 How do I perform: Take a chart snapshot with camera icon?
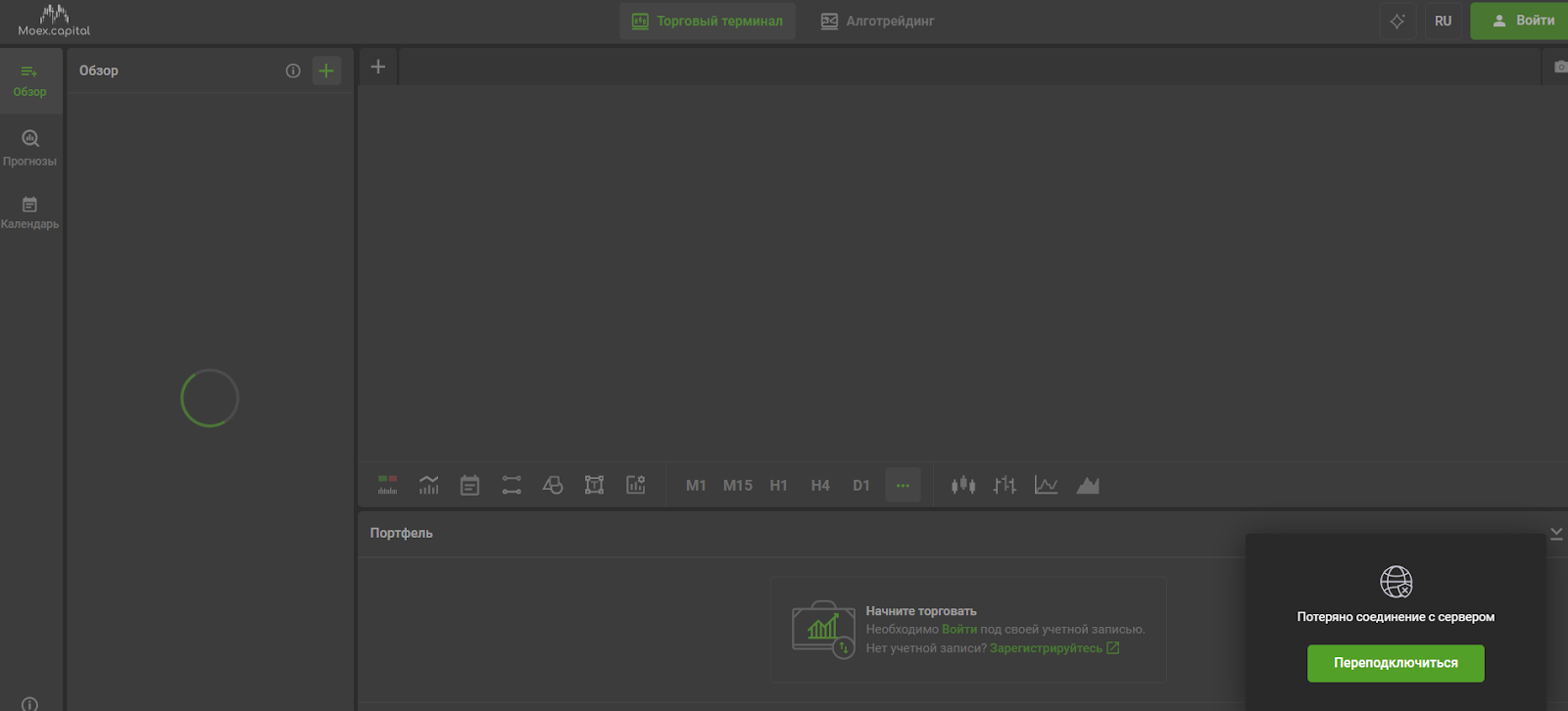(1560, 67)
